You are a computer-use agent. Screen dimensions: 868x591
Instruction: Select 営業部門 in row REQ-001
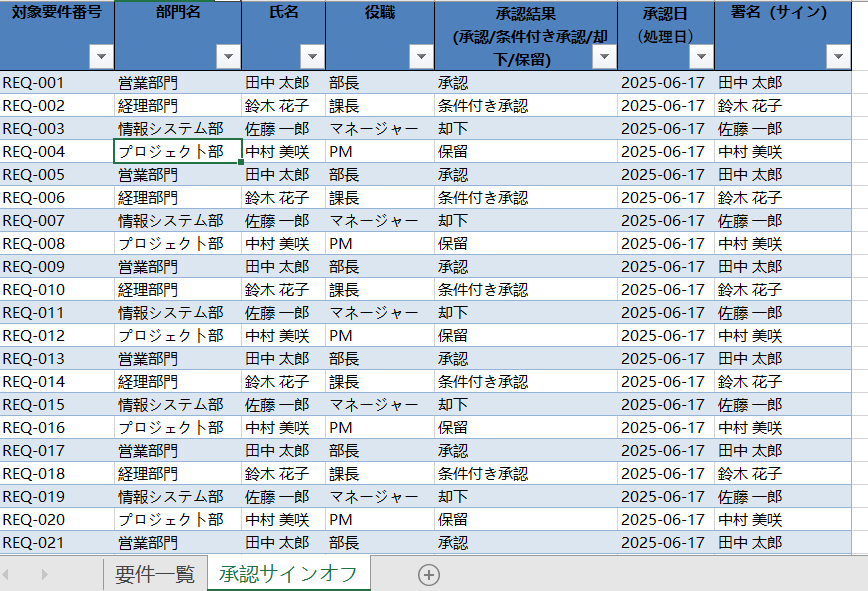pos(178,82)
